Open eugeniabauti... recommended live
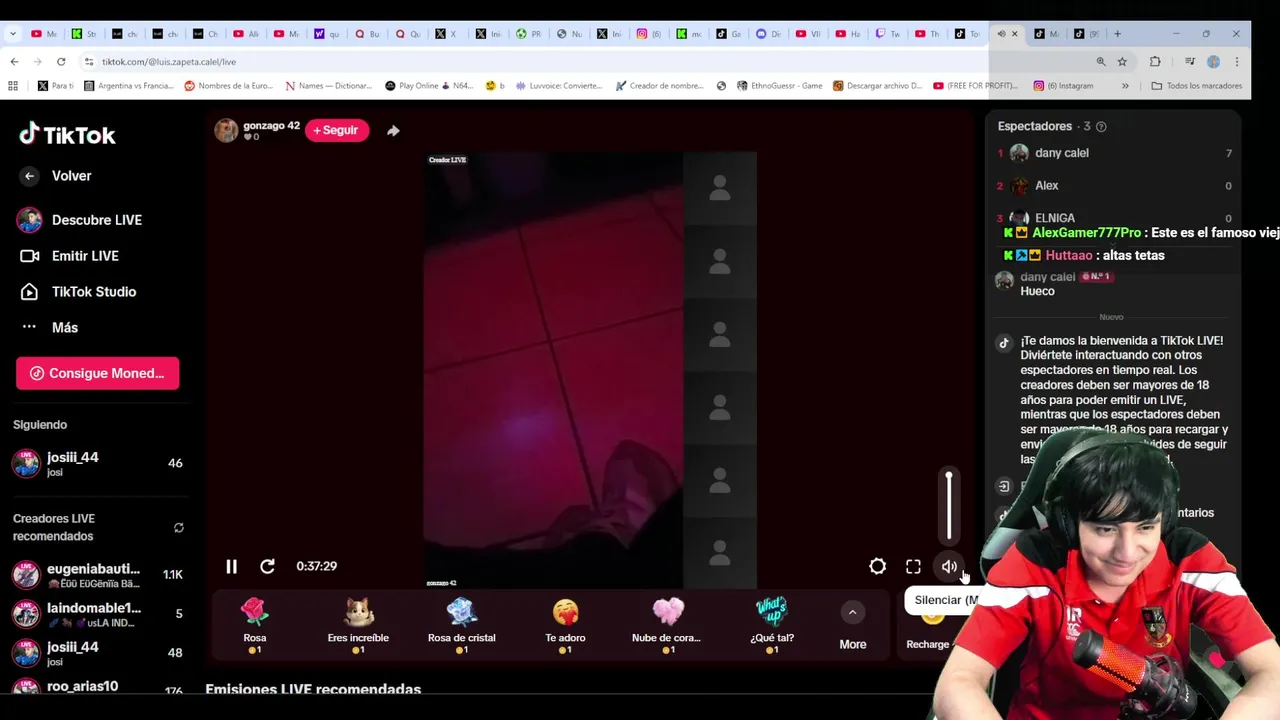1280x720 pixels. pyautogui.click(x=98, y=575)
